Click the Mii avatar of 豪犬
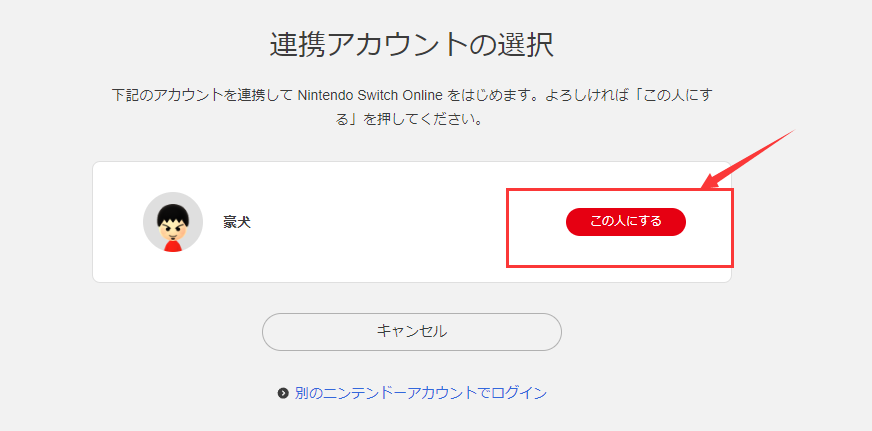Screen dimensions: 872x431 [173, 222]
